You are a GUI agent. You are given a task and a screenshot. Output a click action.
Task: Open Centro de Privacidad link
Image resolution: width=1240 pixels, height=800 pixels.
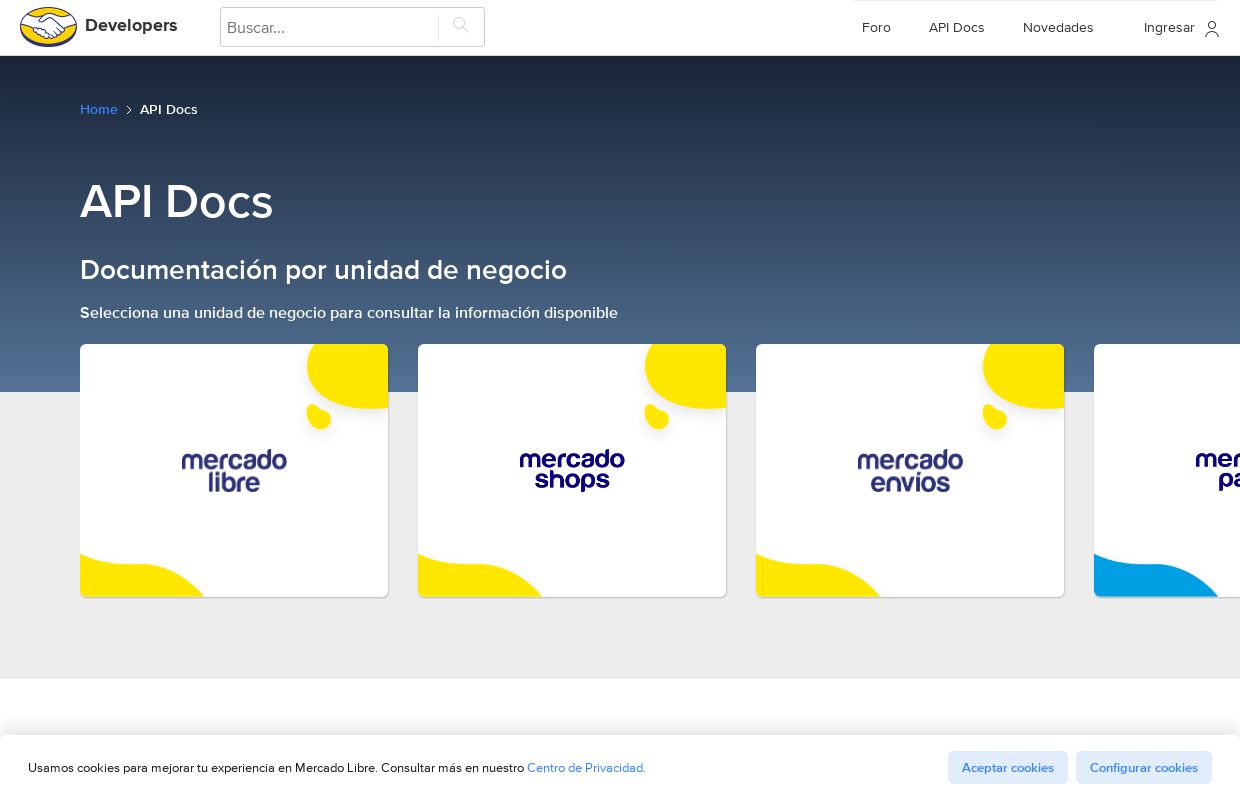586,768
